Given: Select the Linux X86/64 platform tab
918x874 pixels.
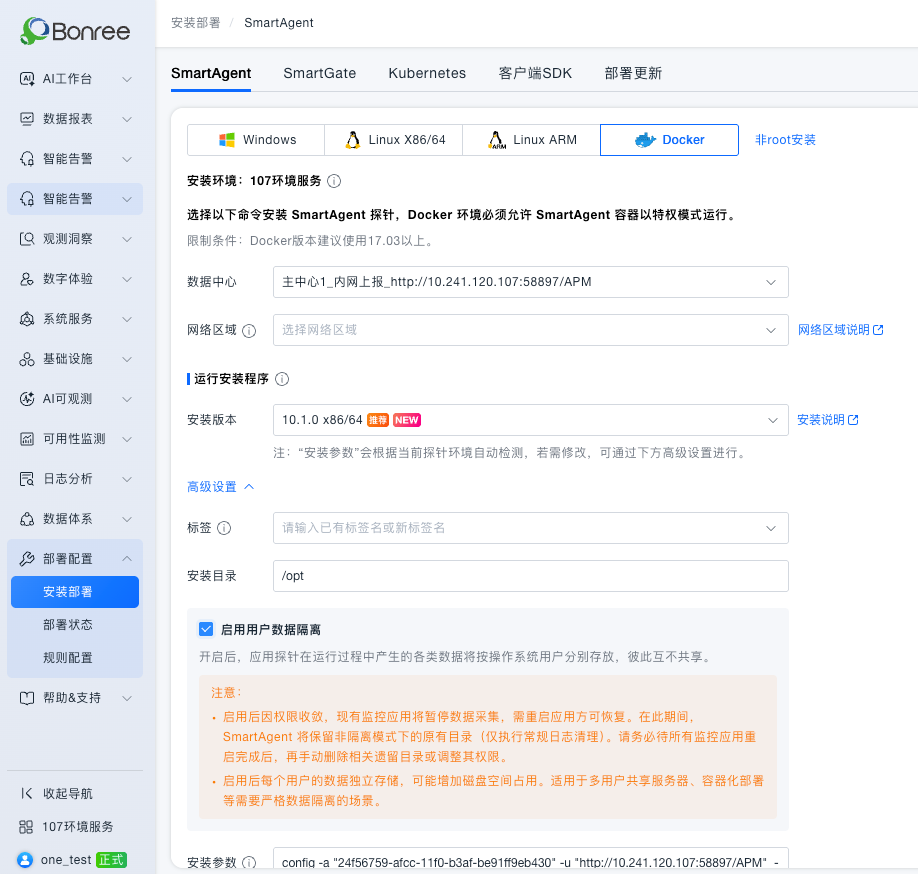Looking at the screenshot, I should click(393, 140).
